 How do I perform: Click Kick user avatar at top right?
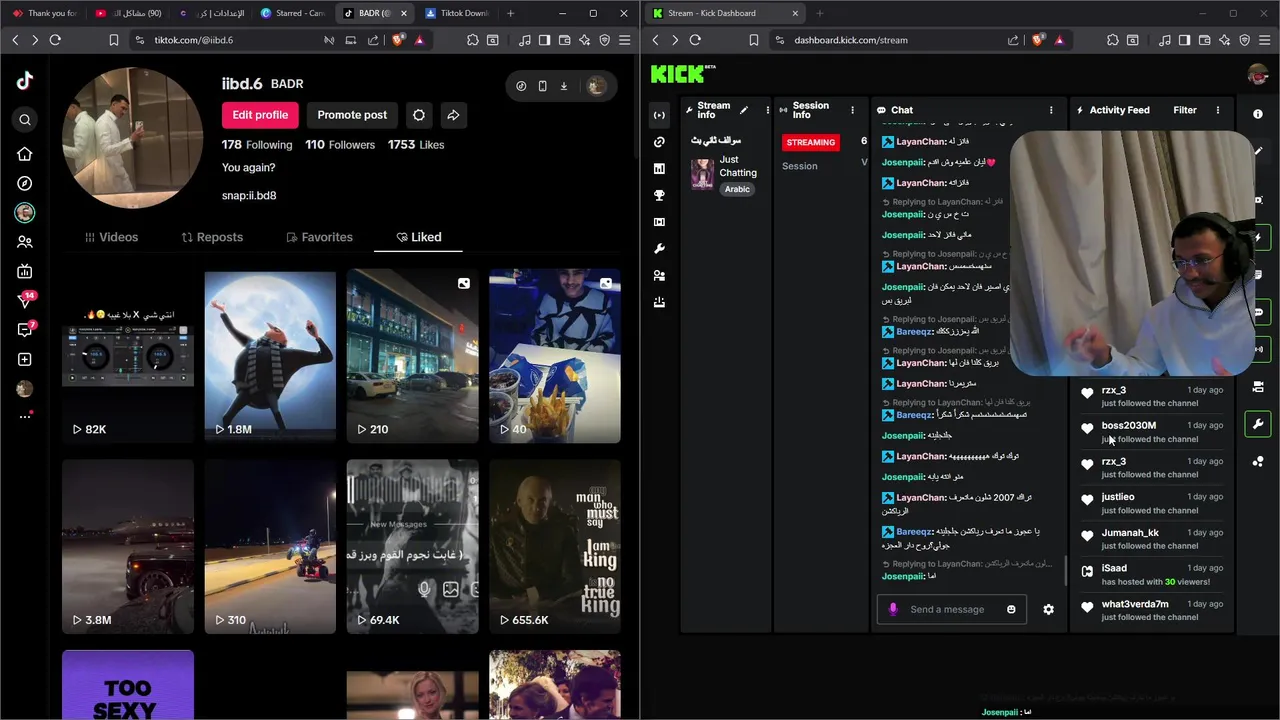pyautogui.click(x=1258, y=74)
